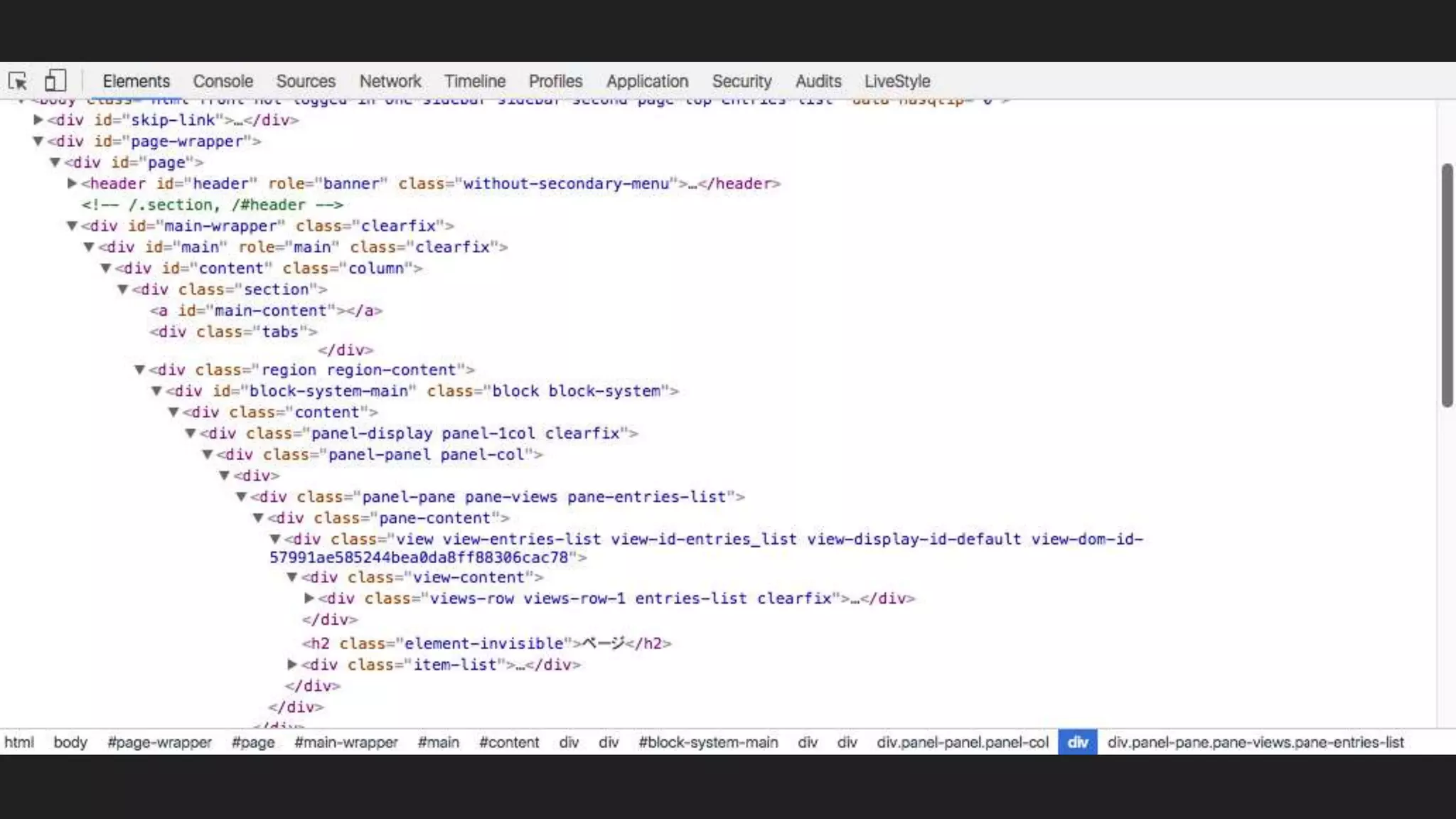Click div.panel-panel.panel-col breadcrumb item

(962, 742)
